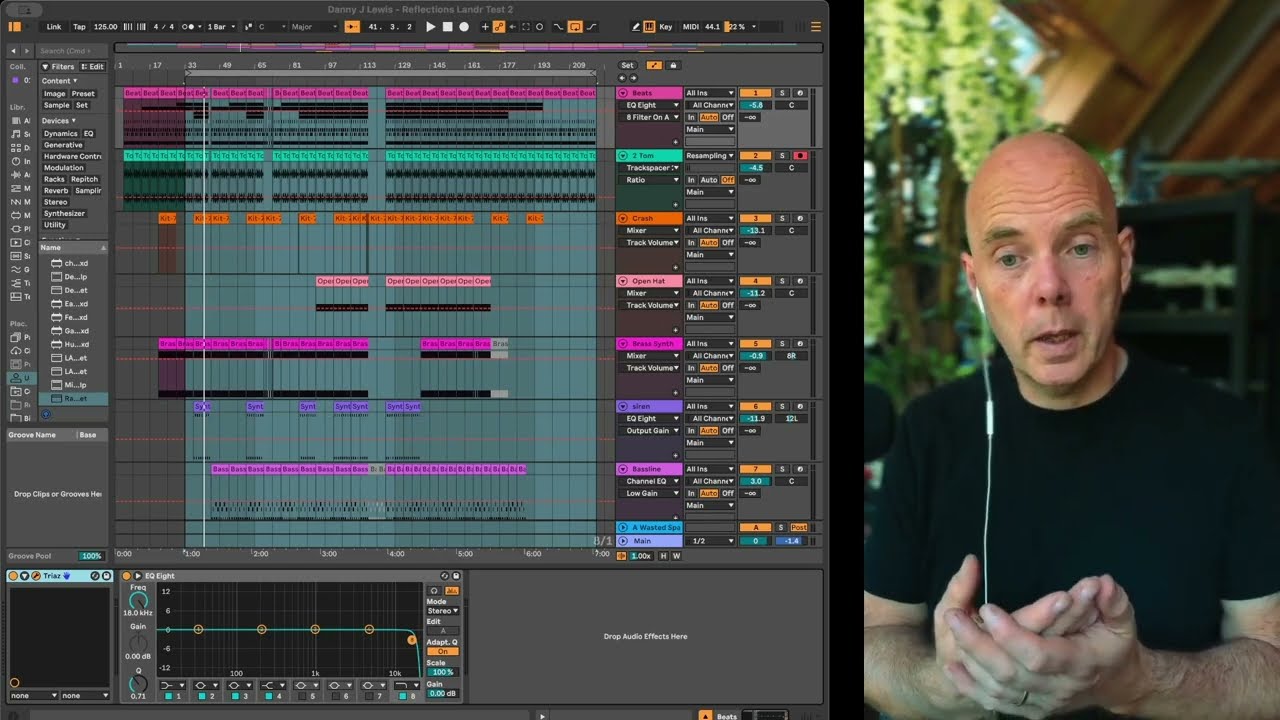Click the Edit button next to Filters
The height and width of the screenshot is (720, 1280).
tap(93, 67)
